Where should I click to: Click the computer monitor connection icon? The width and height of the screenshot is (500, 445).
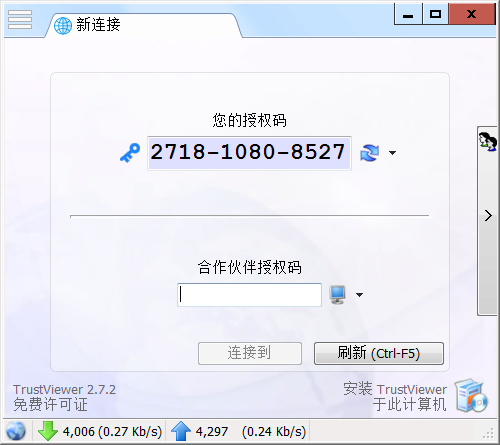(x=337, y=295)
